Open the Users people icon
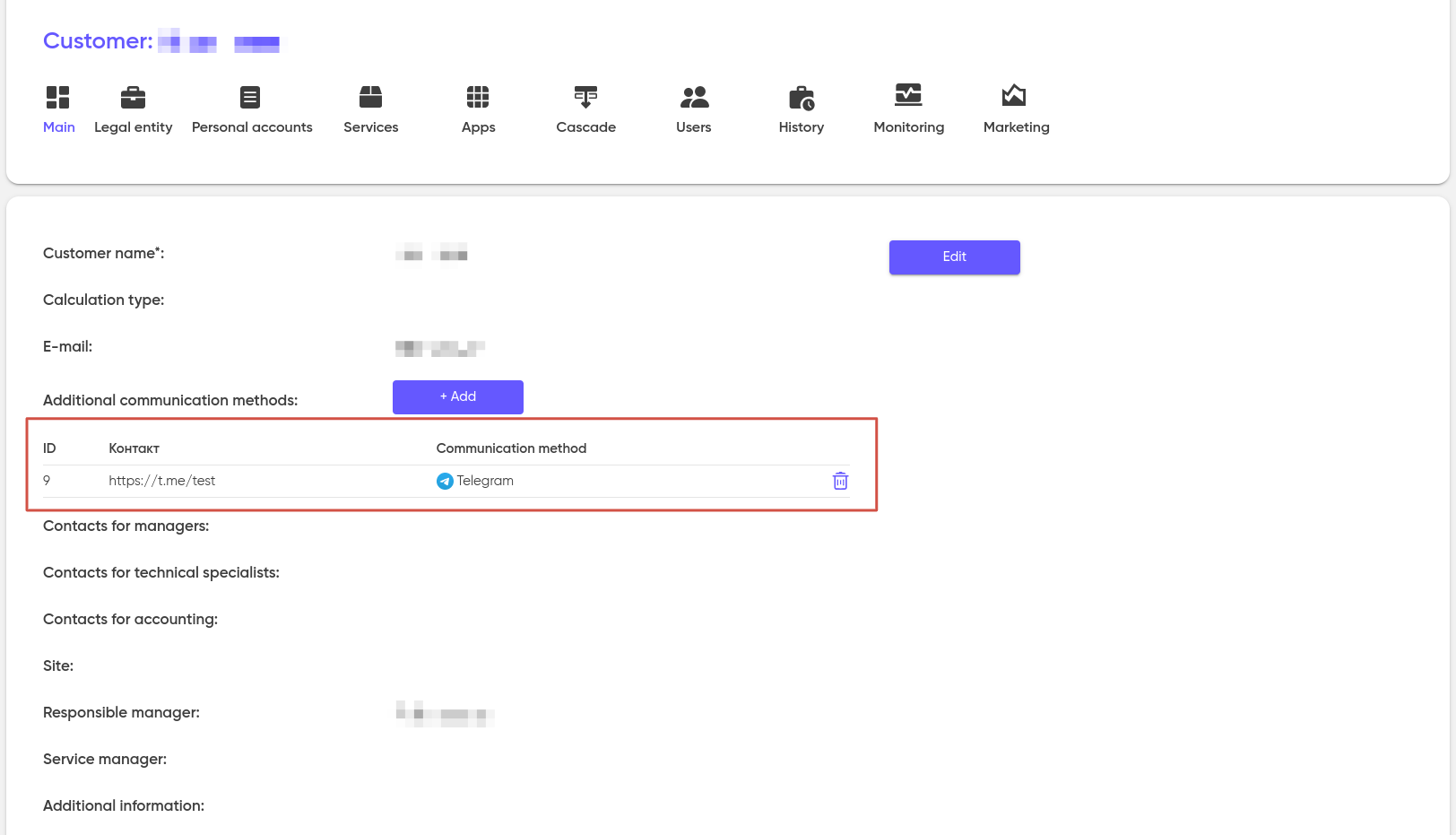 pos(694,97)
